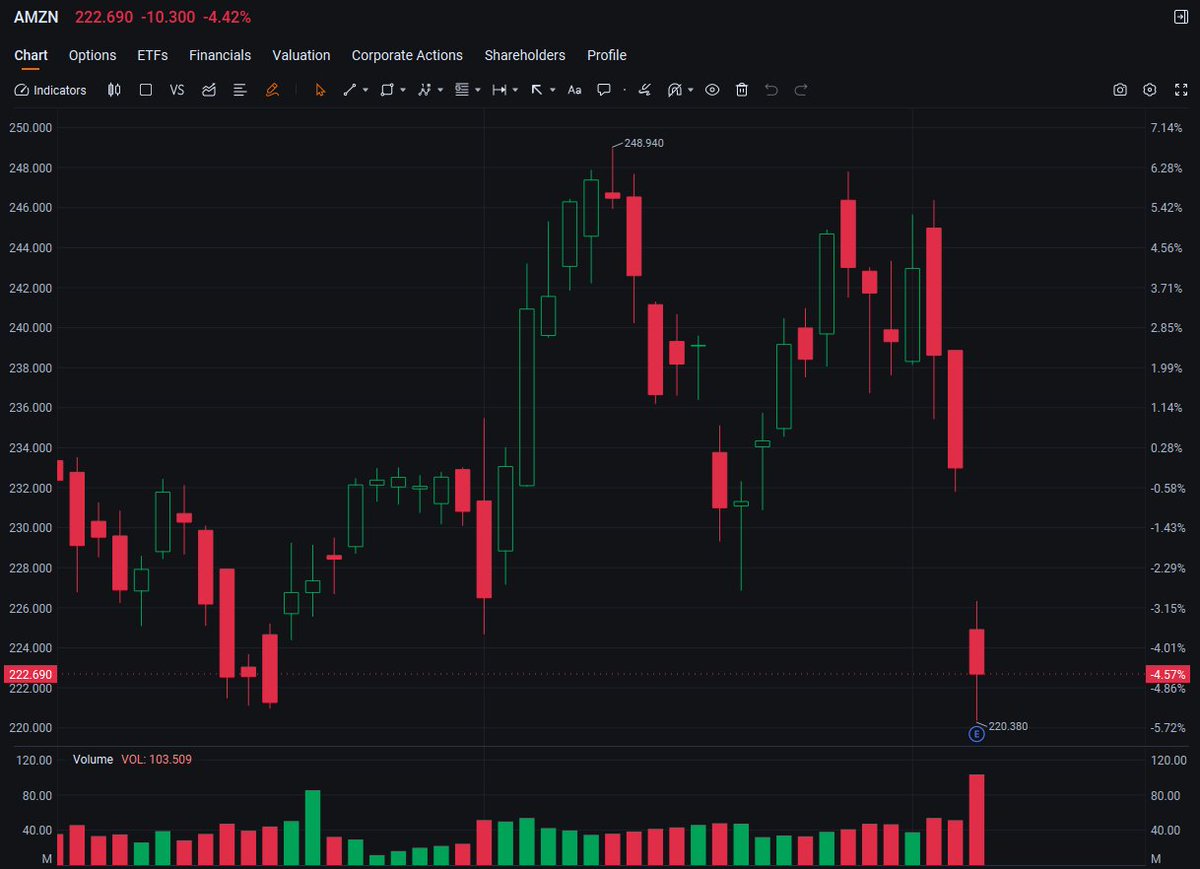Open the Shareholders tab

pos(525,55)
